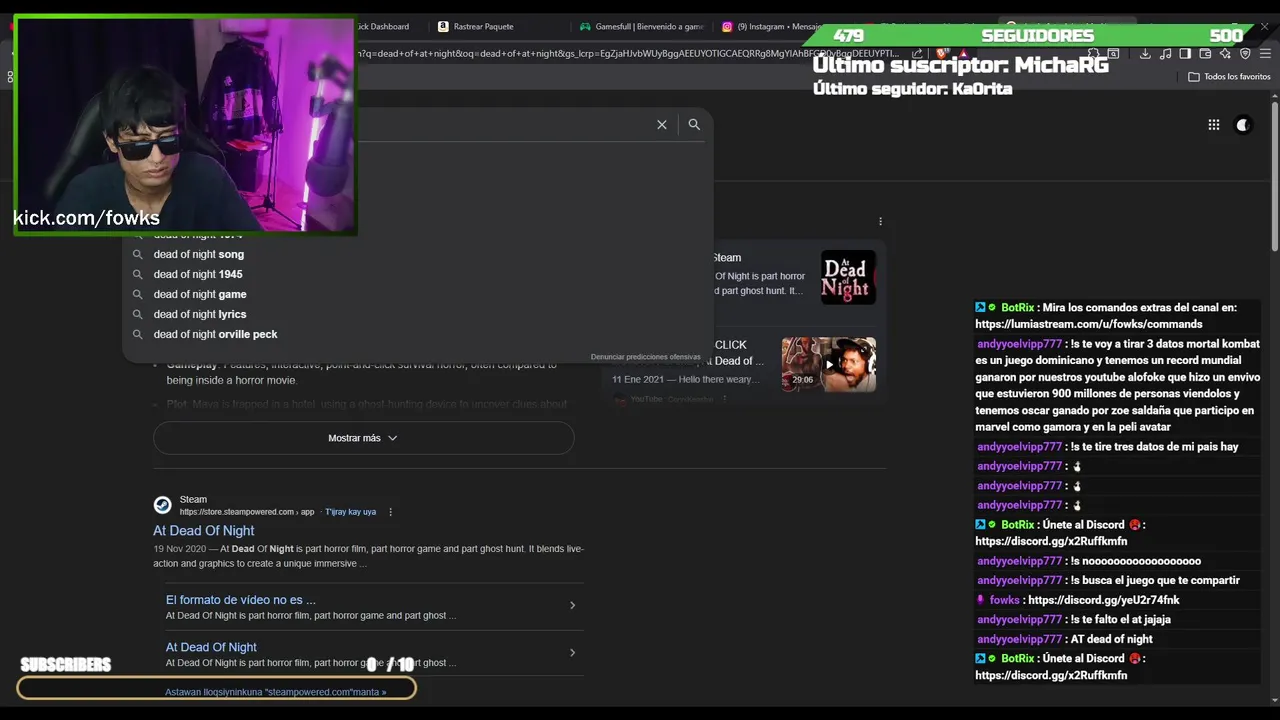The width and height of the screenshot is (1280, 720).
Task: Click the magnifier search button in search box
Action: point(694,125)
